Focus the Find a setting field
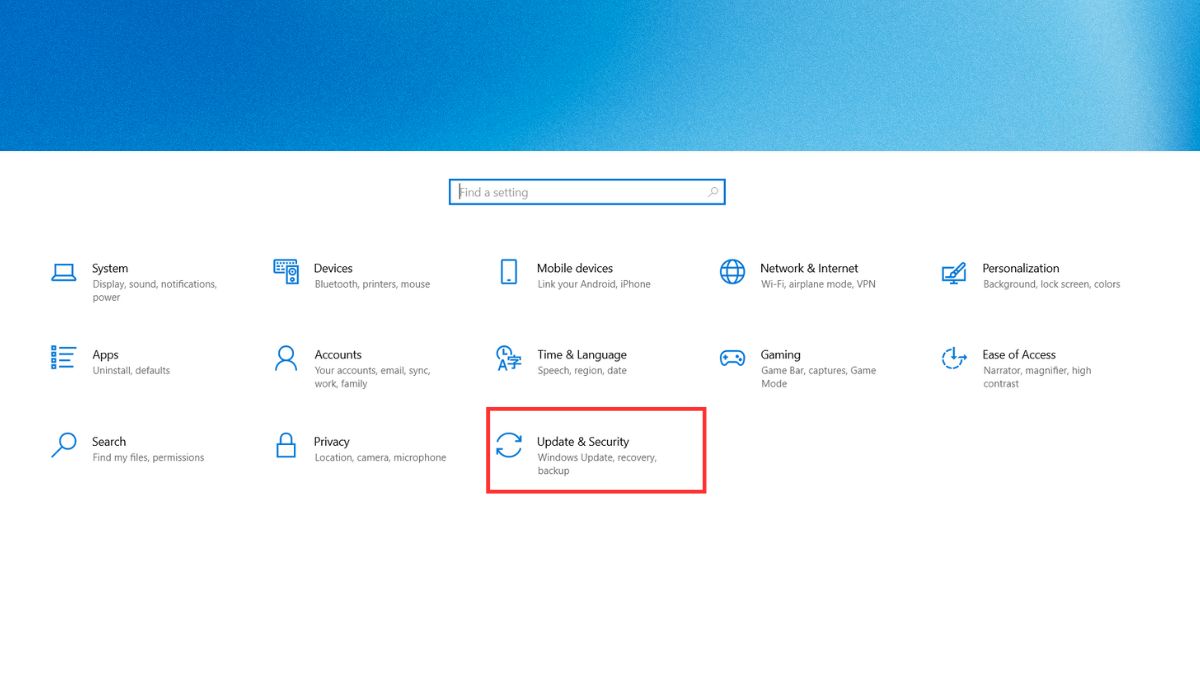The height and width of the screenshot is (675, 1200). point(587,192)
